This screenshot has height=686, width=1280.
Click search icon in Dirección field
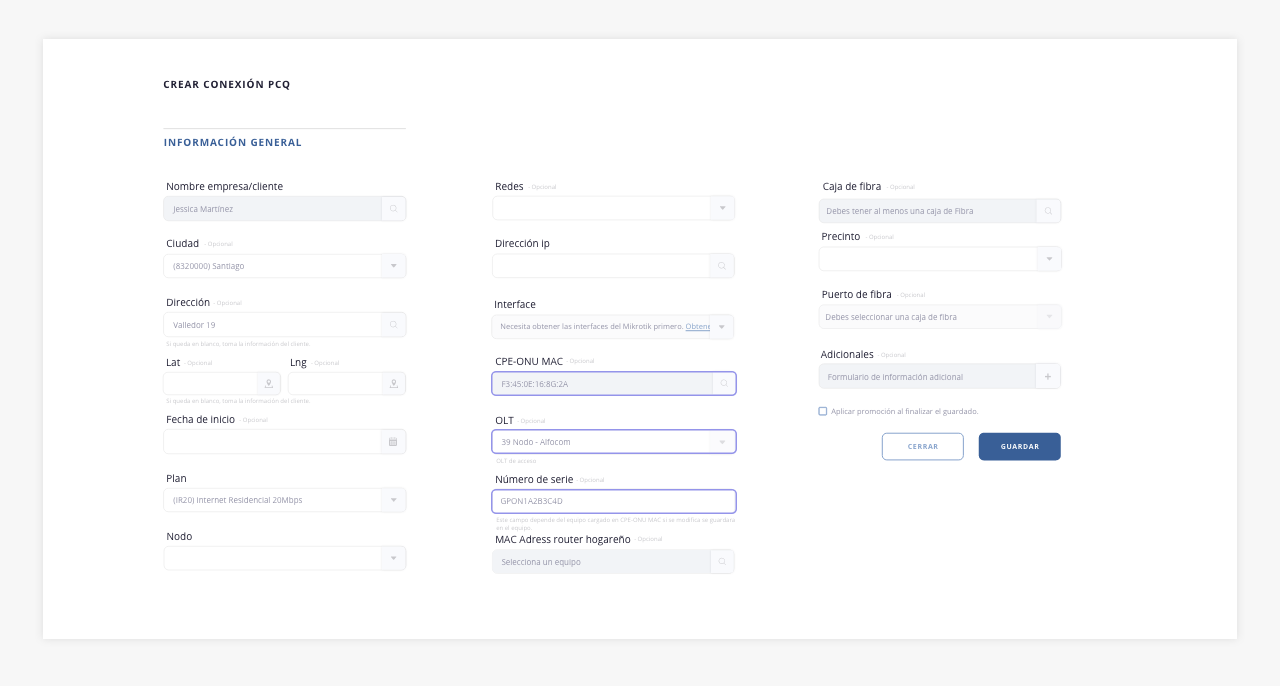tap(394, 325)
